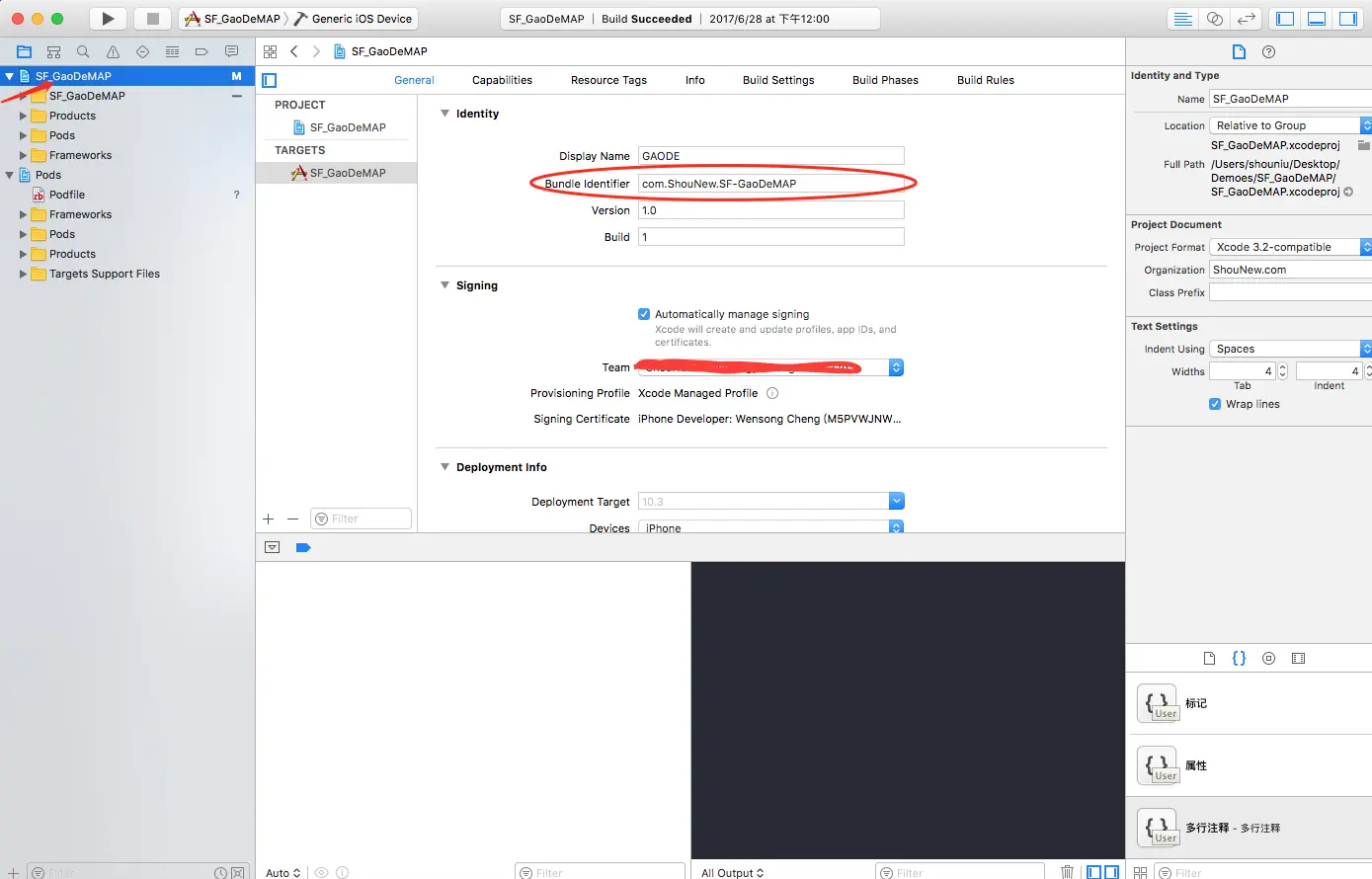This screenshot has height=879, width=1372.
Task: Switch to the Build Rules tab
Action: click(986, 80)
